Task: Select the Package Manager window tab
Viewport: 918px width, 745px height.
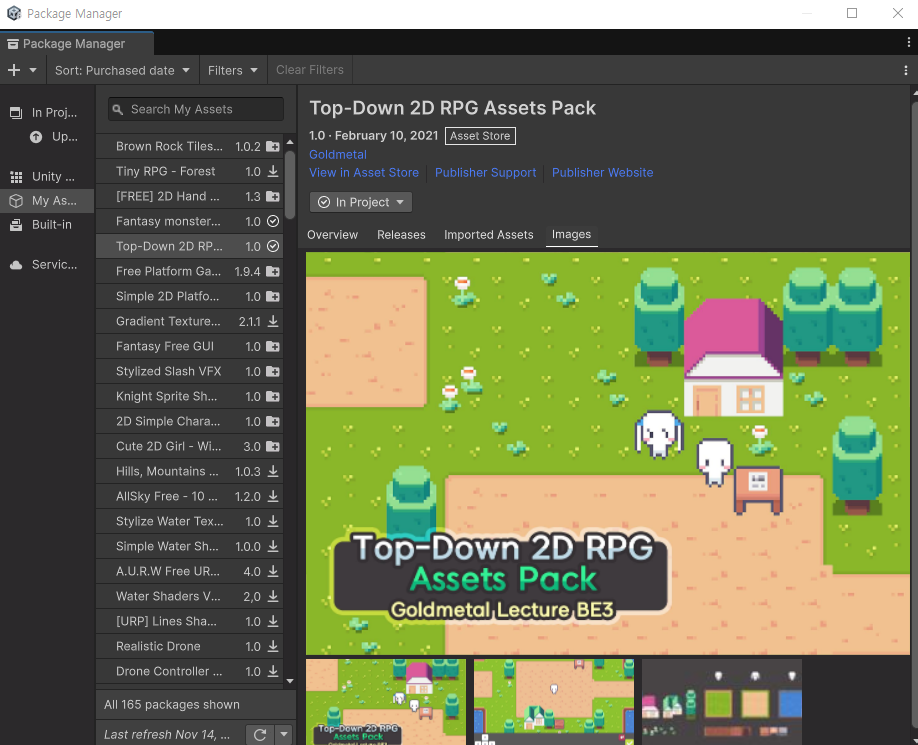Action: coord(76,43)
